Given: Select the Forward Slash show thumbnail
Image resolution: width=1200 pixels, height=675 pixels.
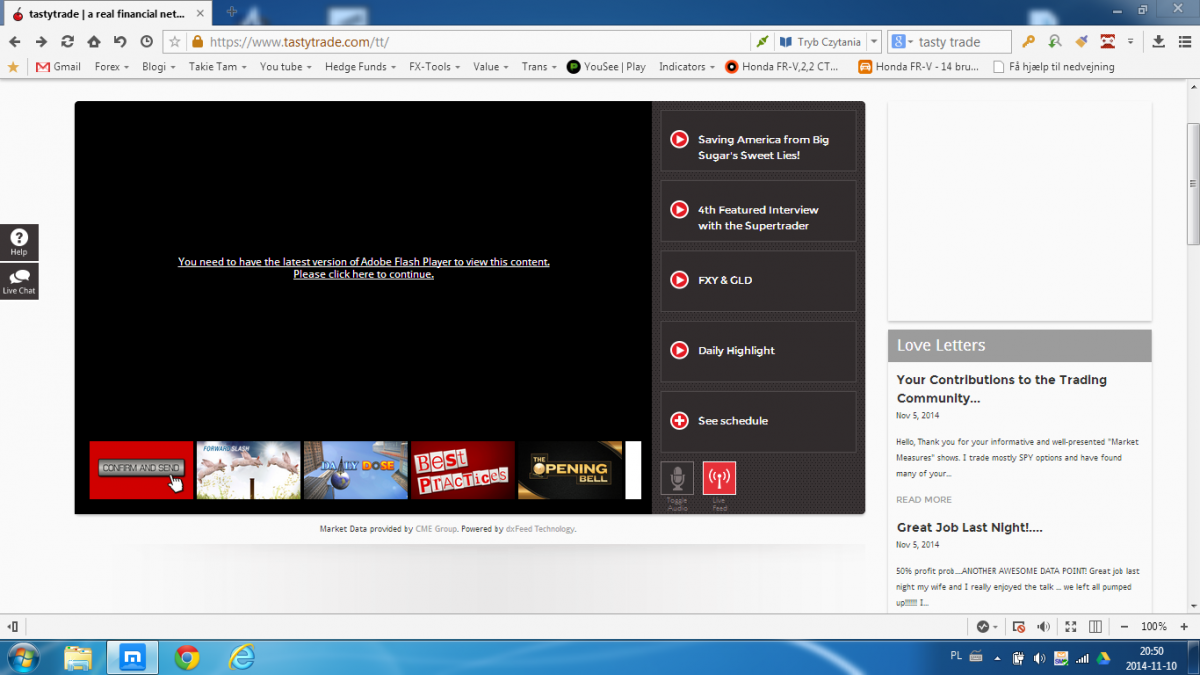Looking at the screenshot, I should tap(248, 470).
